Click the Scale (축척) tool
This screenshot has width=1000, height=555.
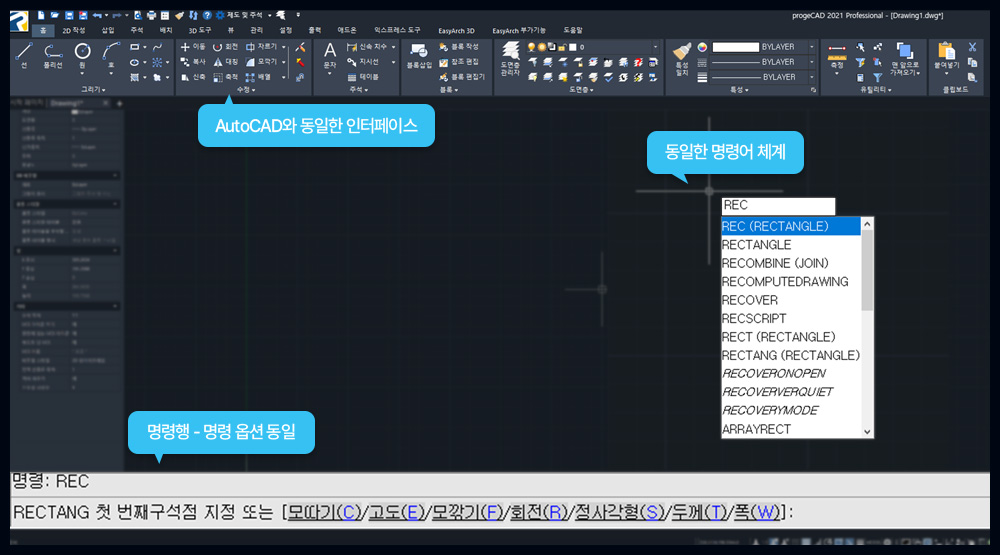[x=224, y=77]
